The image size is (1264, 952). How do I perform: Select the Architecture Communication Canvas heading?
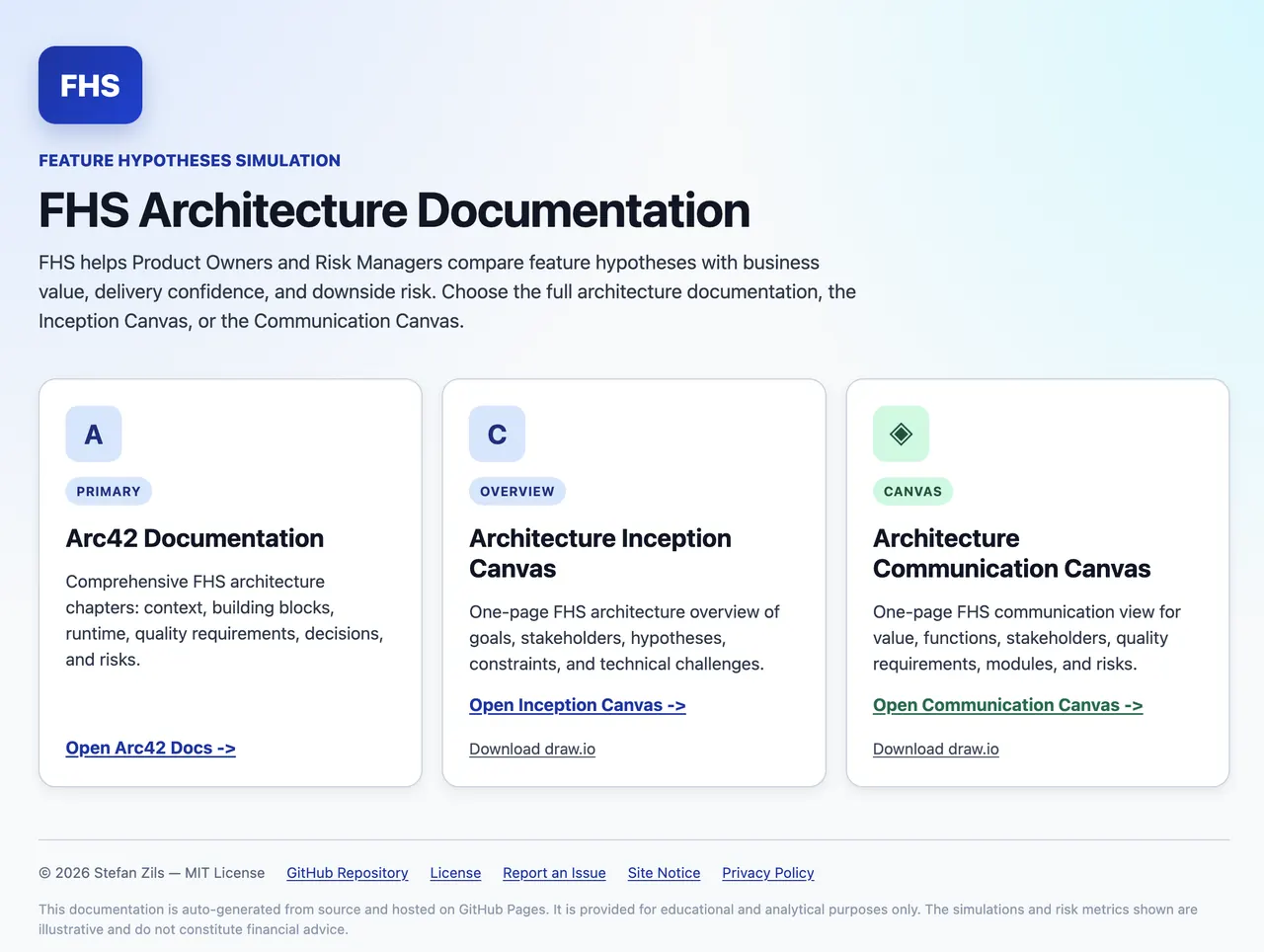click(x=1012, y=553)
